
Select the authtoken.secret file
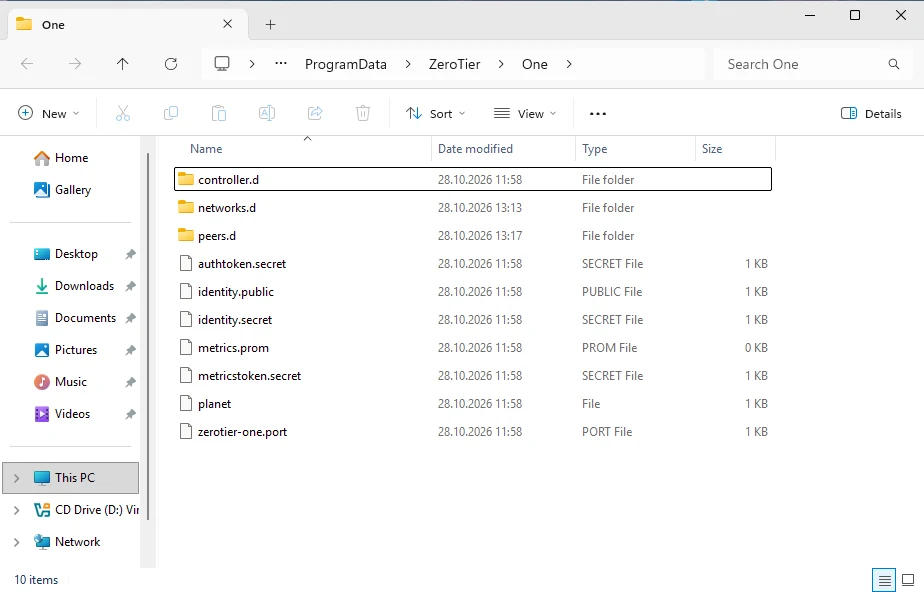point(473,264)
